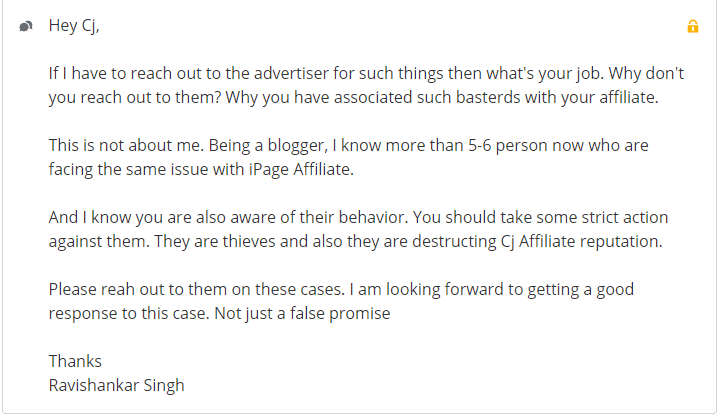Click the sender name 'Ravishankar Singh'
The width and height of the screenshot is (720, 418).
[117, 385]
